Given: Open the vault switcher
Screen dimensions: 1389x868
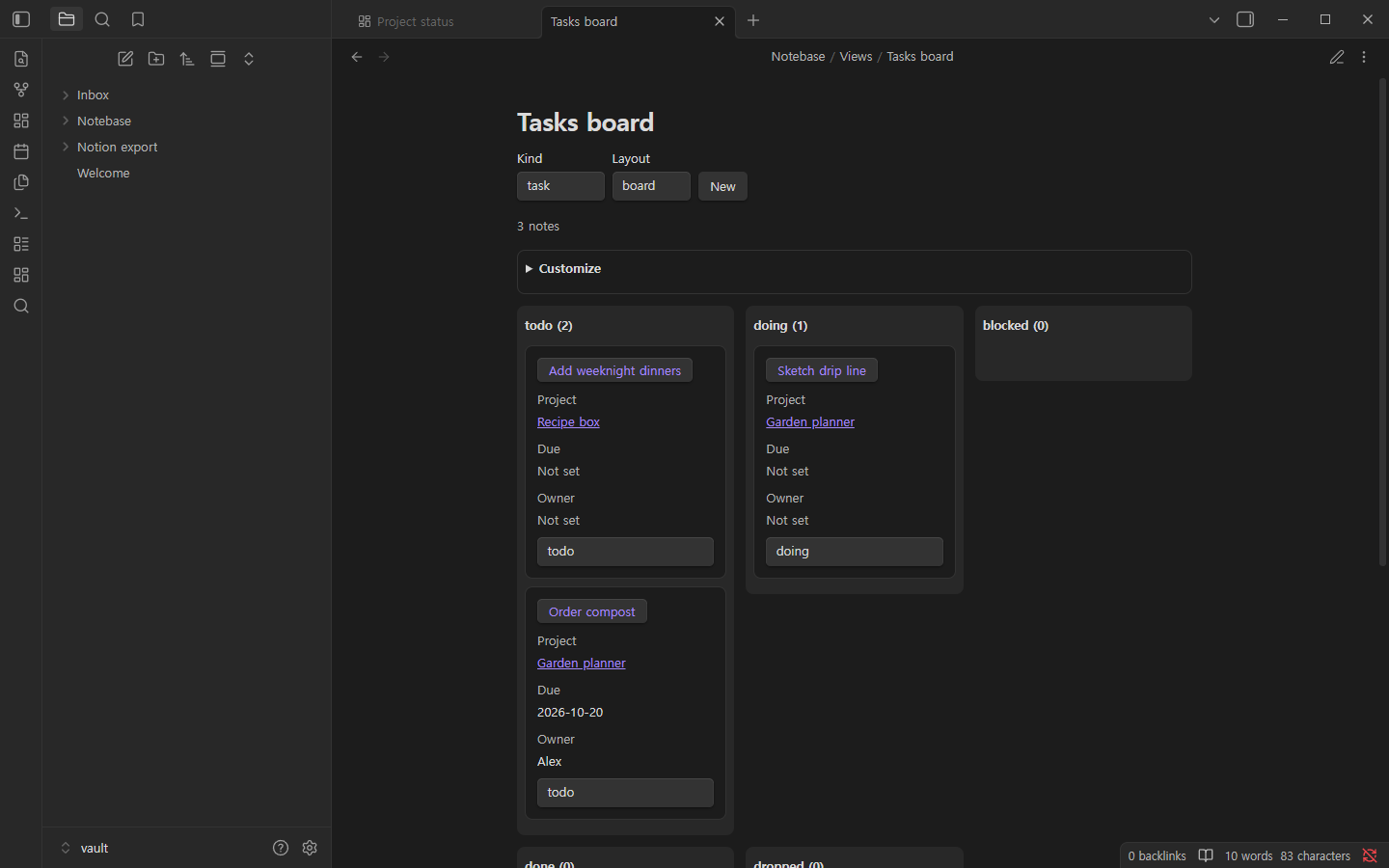Looking at the screenshot, I should click(x=85, y=848).
